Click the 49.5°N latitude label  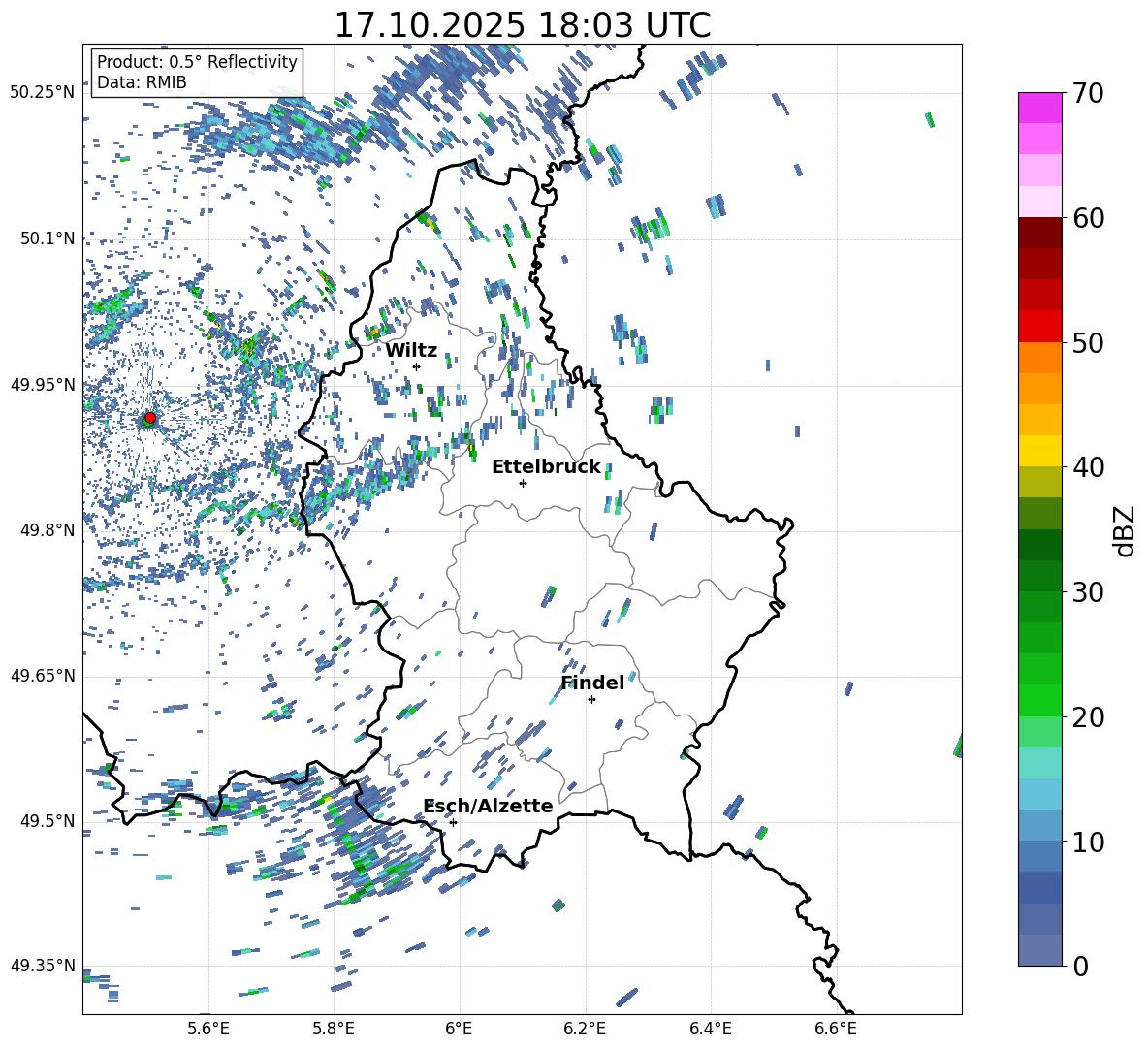(x=48, y=820)
